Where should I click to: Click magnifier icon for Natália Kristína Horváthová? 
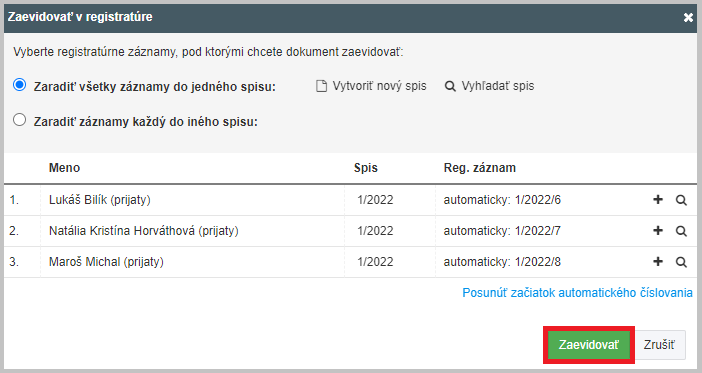681,231
